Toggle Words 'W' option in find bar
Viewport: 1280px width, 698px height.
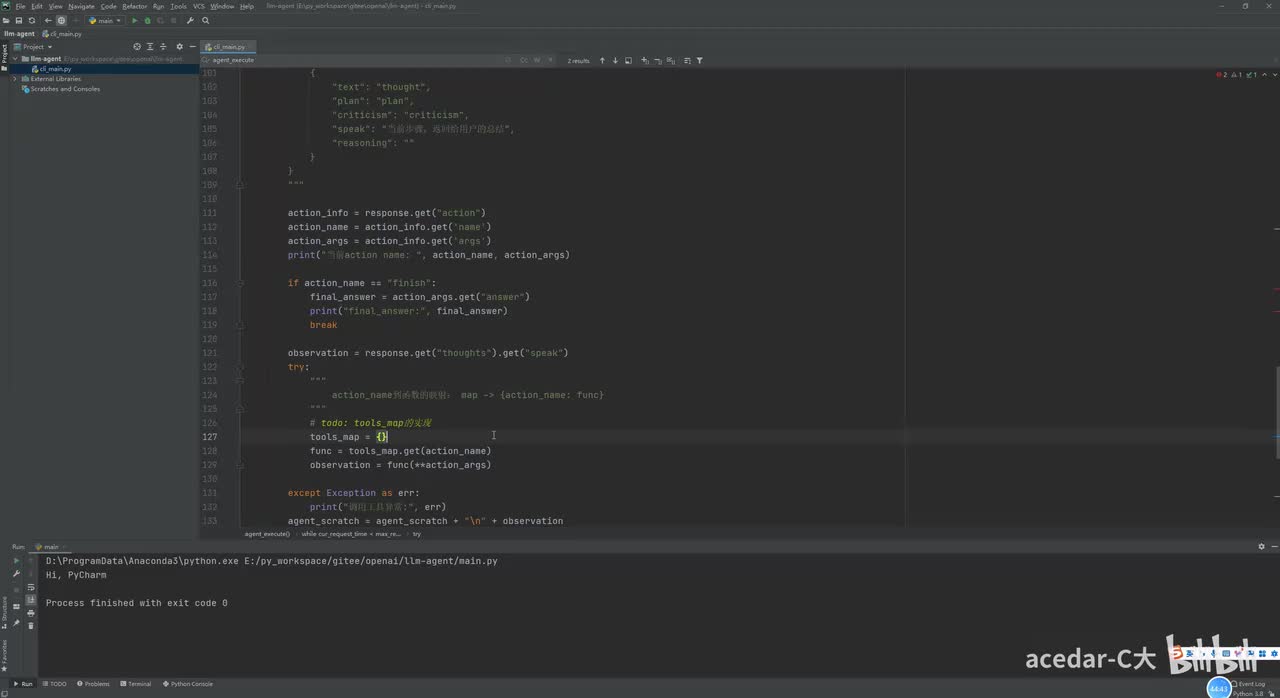(536, 60)
